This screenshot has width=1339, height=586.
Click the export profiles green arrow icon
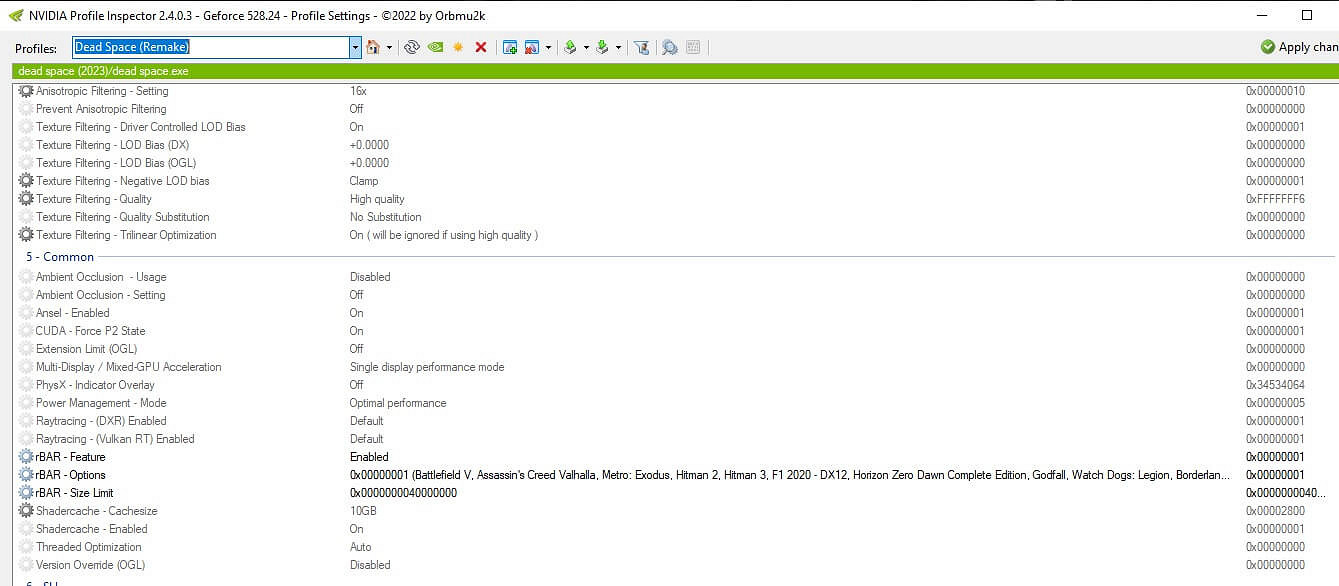(570, 47)
